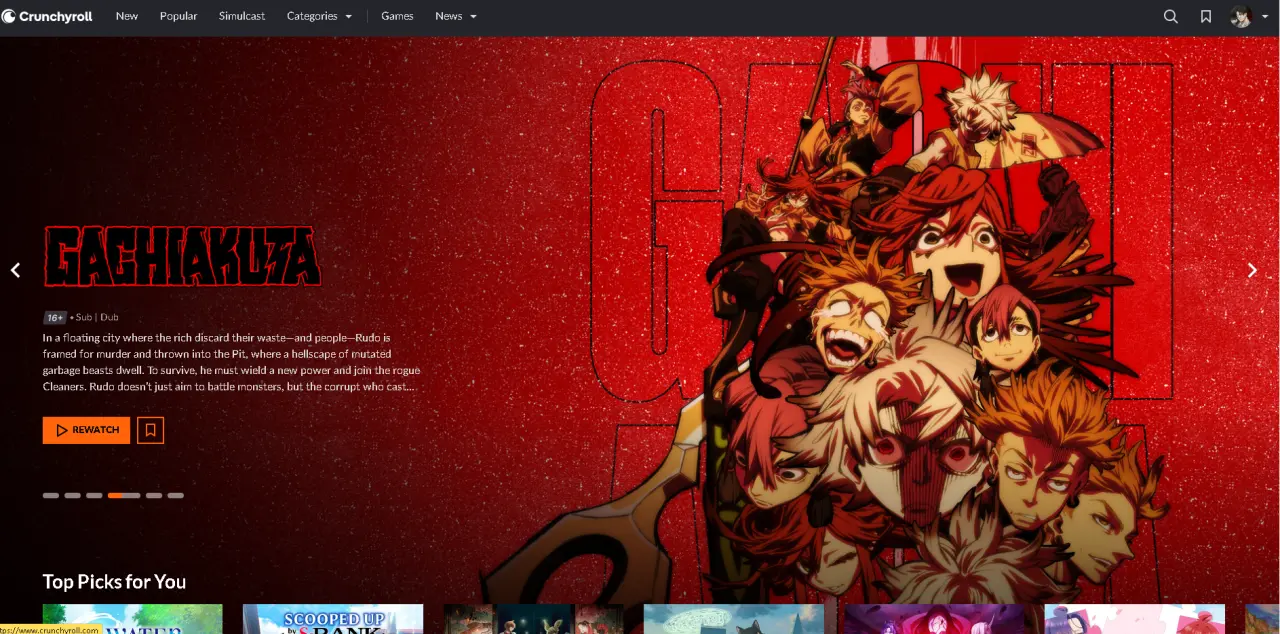
Task: Click the Top Picks for You heading
Action: pos(114,581)
